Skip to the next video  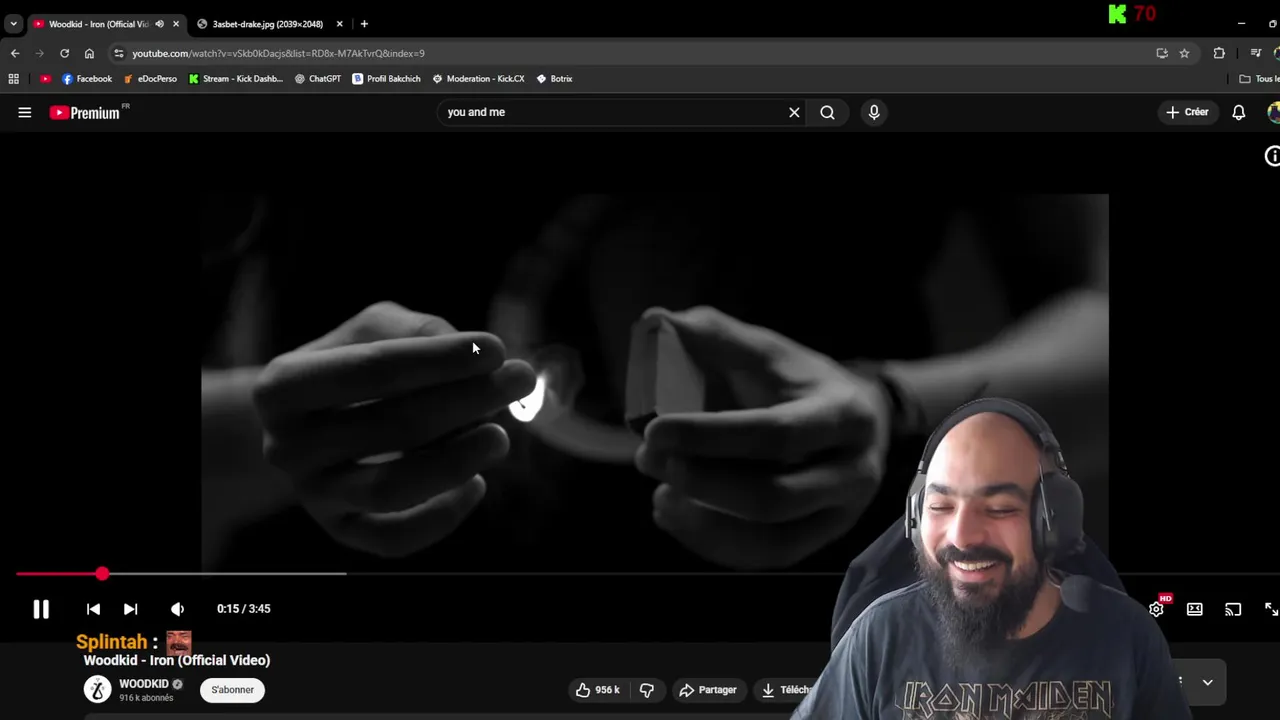click(130, 609)
